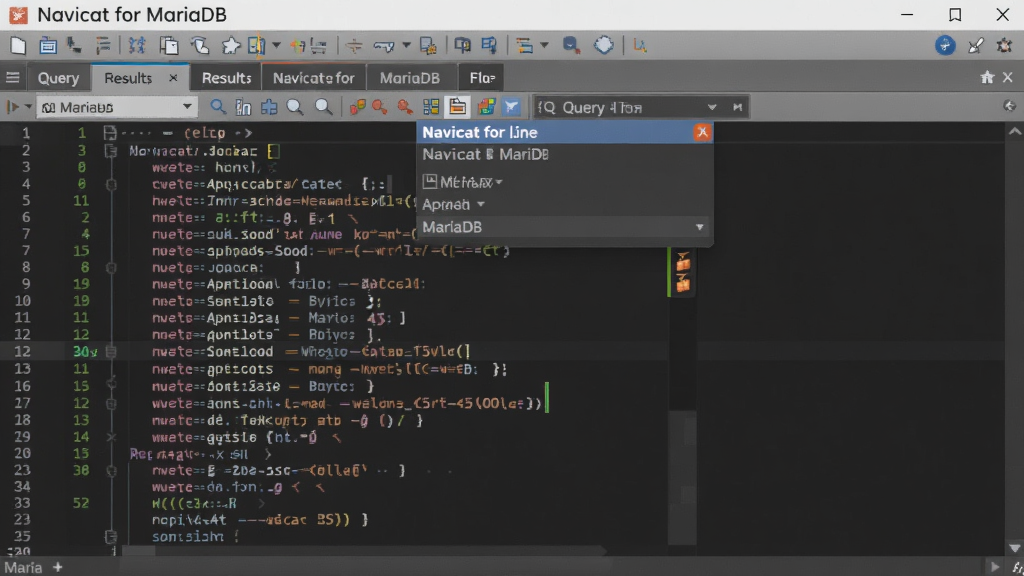1024x576 pixels.
Task: Click the dark blue magnifier icon in top toolbar
Action: (x=571, y=45)
